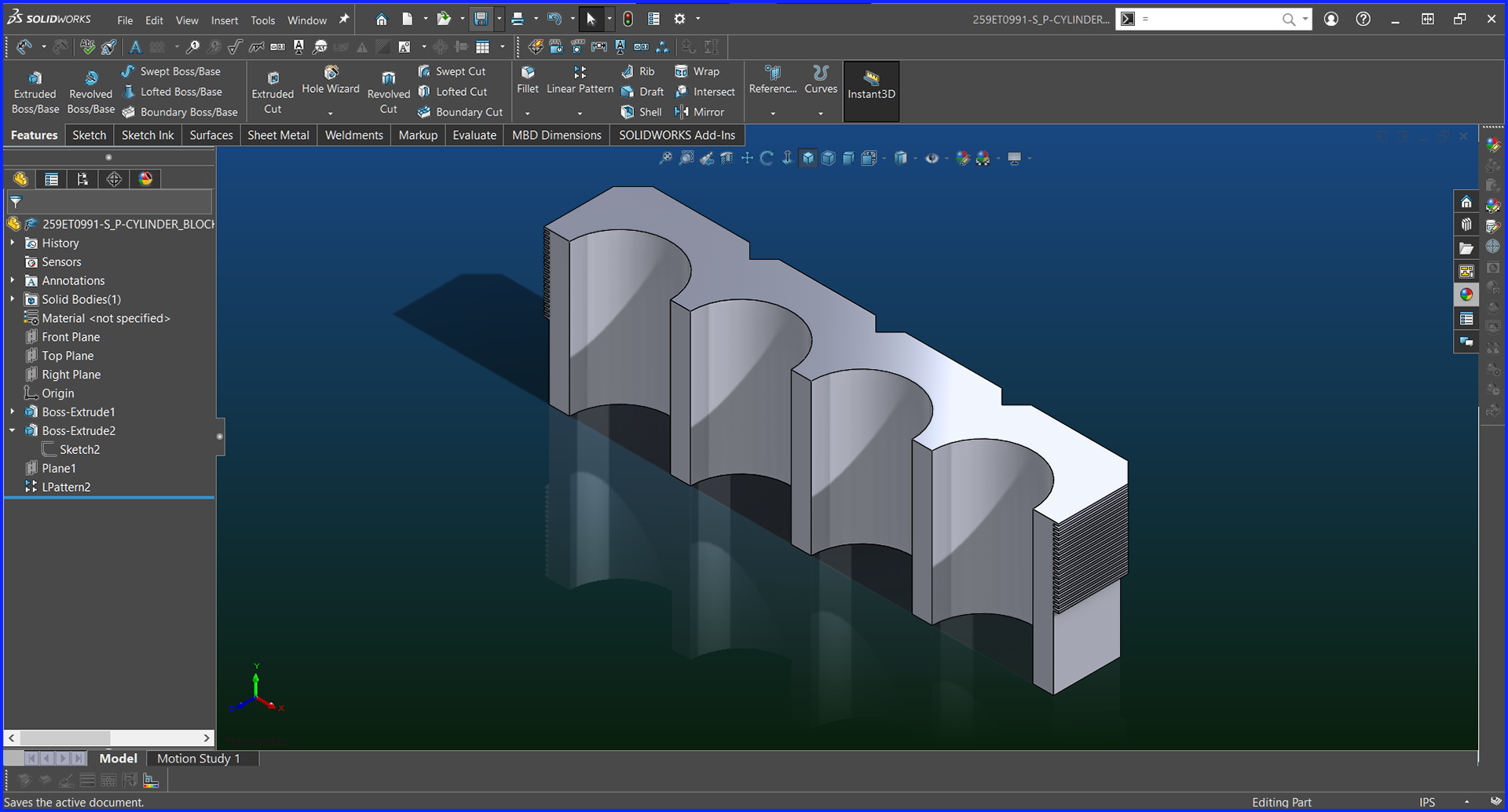Image resolution: width=1508 pixels, height=812 pixels.
Task: Open the DisplayManager tab icon
Action: click(145, 179)
